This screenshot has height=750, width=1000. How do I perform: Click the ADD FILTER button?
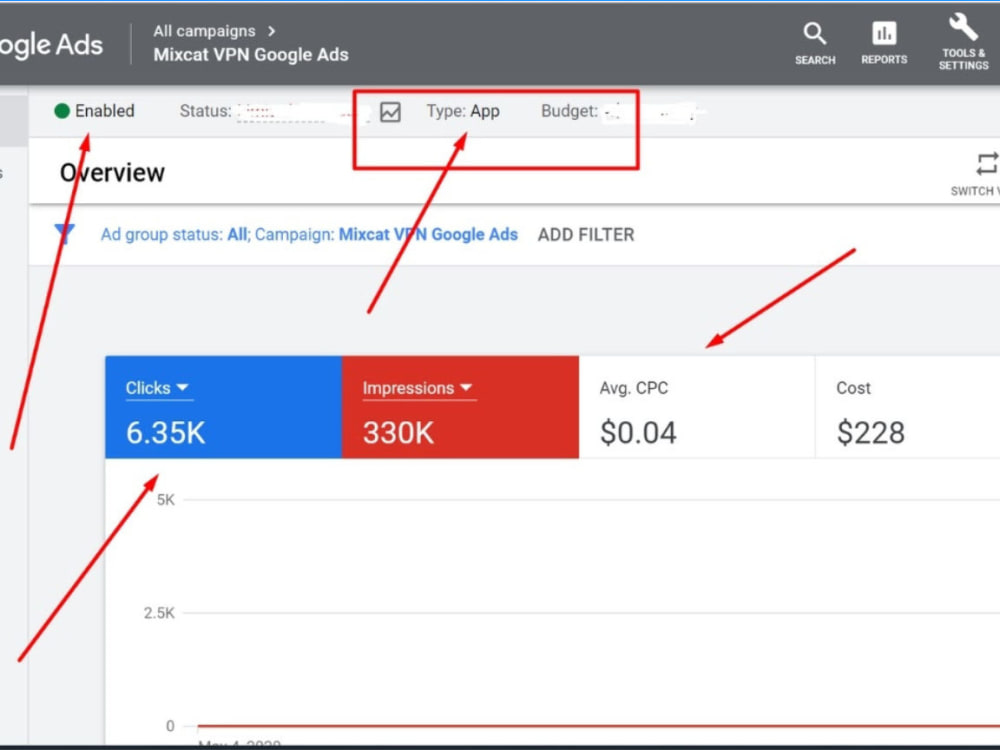click(x=585, y=235)
